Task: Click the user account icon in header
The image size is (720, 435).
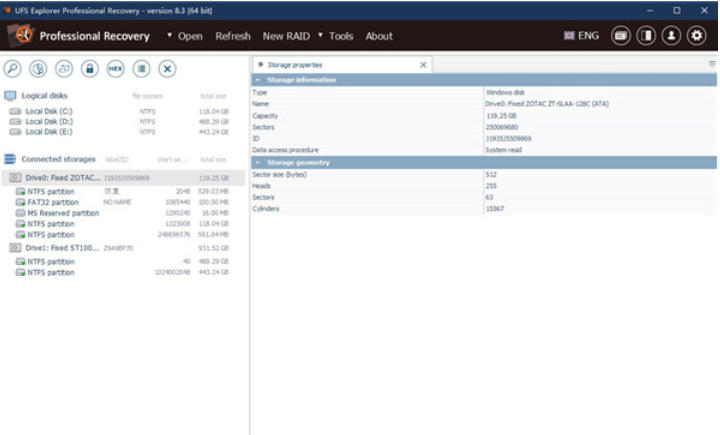Action: 671,36
